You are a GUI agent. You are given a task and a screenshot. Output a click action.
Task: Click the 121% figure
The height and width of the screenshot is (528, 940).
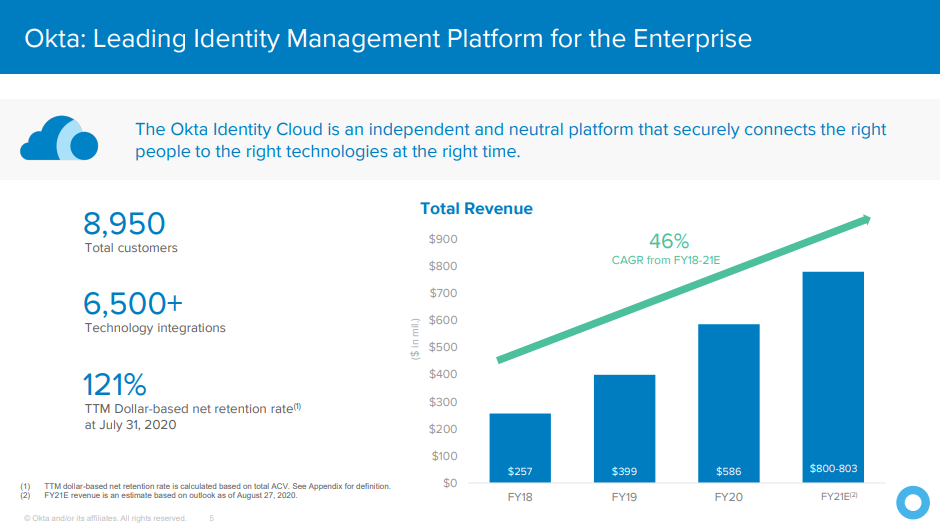(115, 384)
